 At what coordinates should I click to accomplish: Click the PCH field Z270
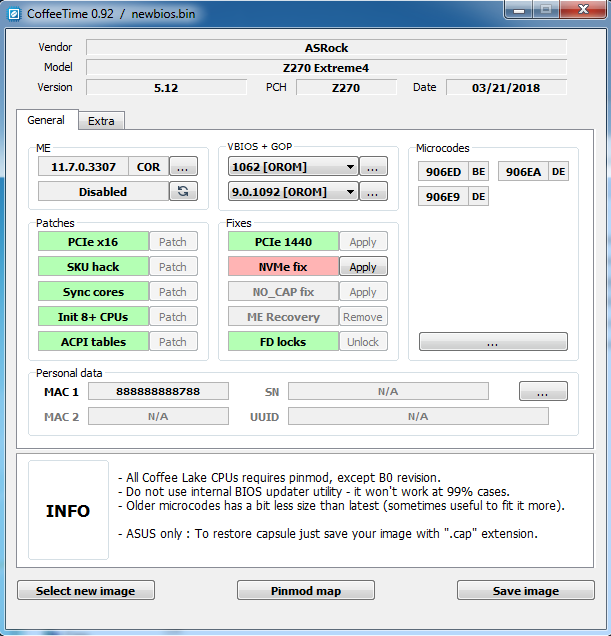[346, 87]
